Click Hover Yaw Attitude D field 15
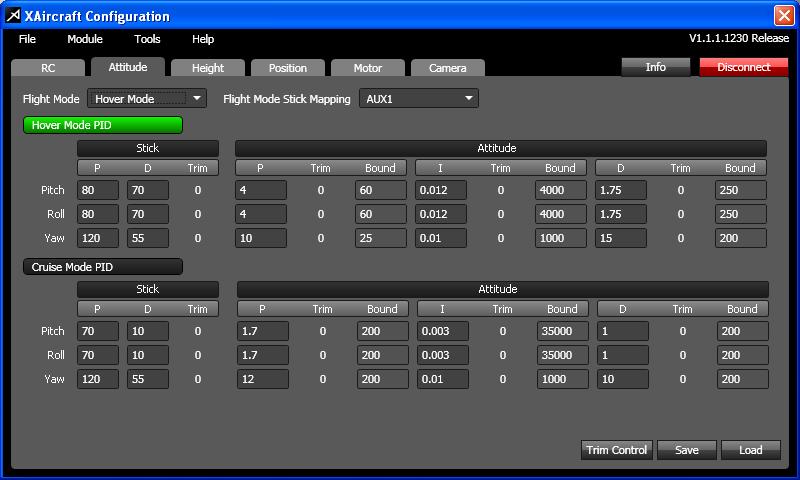The image size is (800, 480). coord(620,238)
